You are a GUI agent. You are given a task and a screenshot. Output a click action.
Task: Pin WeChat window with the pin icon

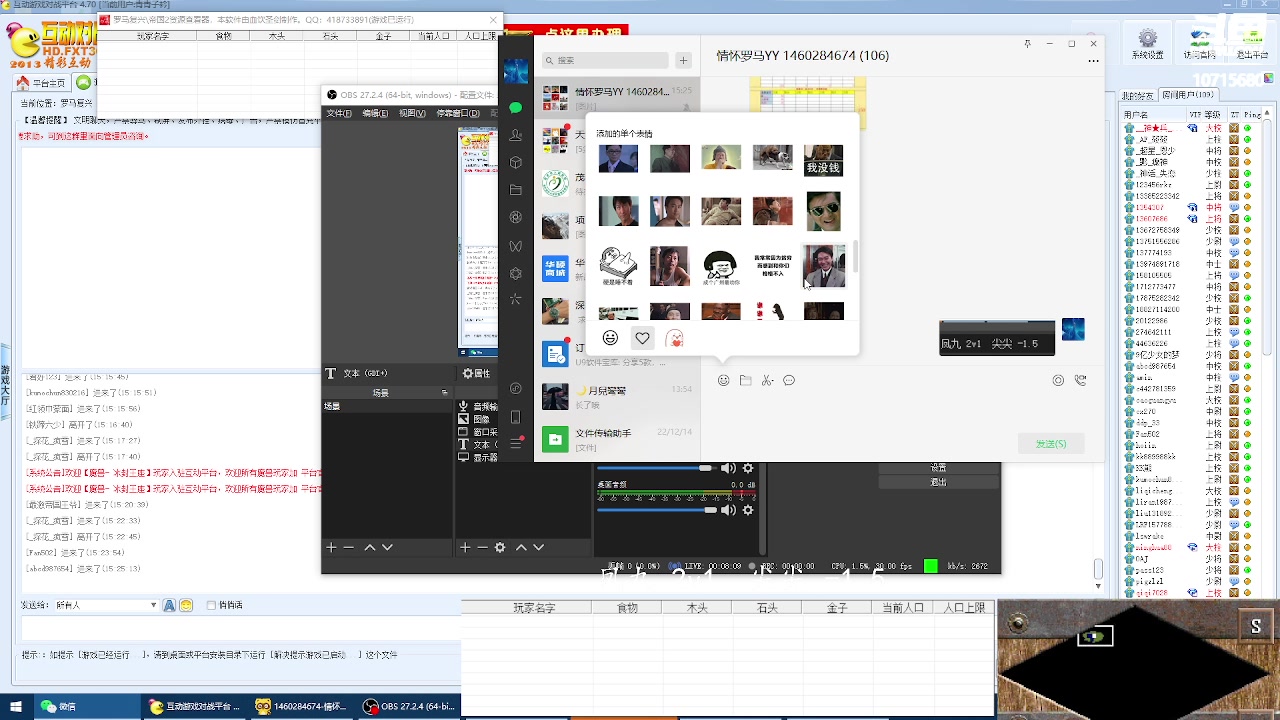pos(1028,44)
